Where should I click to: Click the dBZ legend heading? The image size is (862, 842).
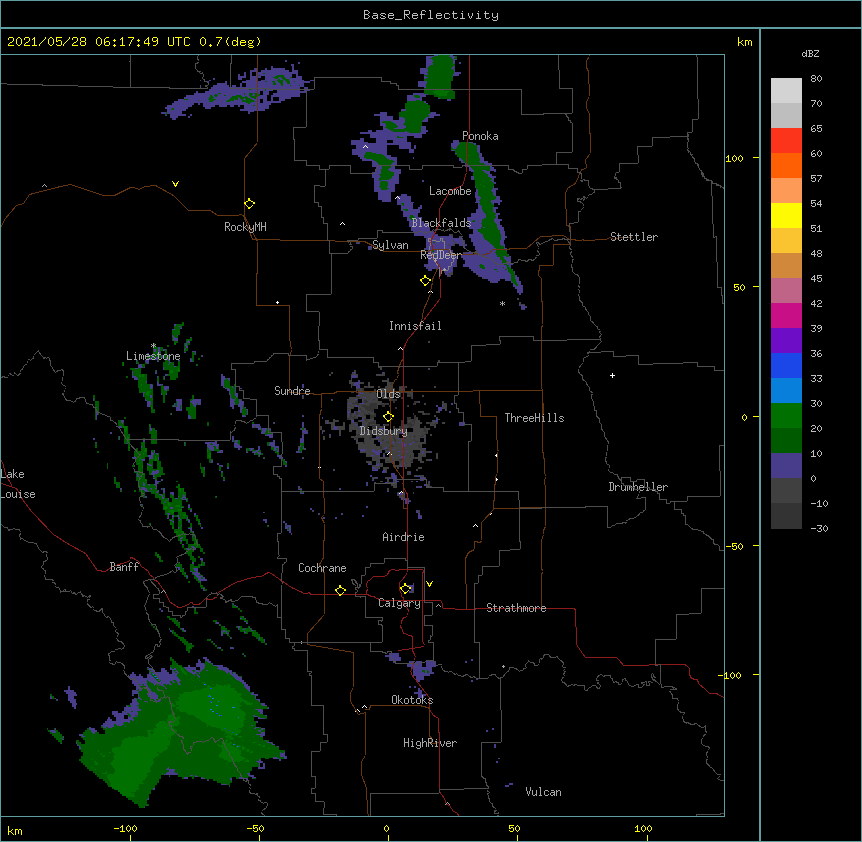coord(810,54)
